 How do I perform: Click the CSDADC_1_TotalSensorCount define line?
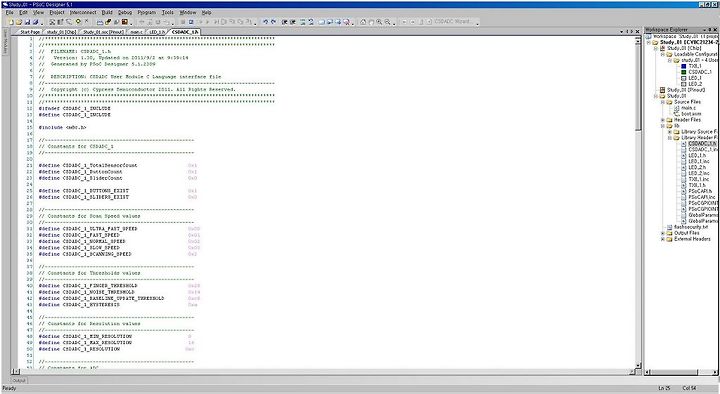point(118,165)
